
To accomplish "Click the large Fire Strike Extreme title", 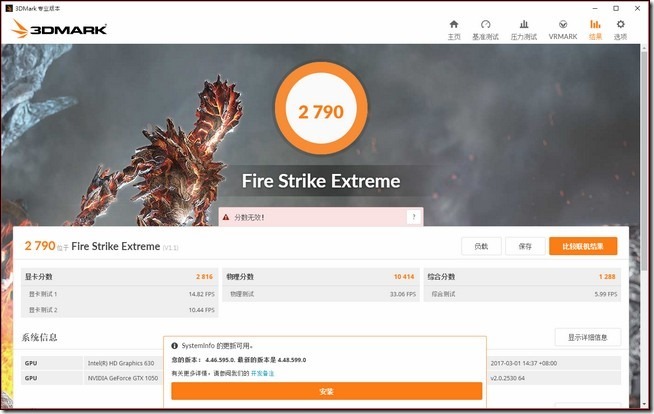I will (321, 181).
